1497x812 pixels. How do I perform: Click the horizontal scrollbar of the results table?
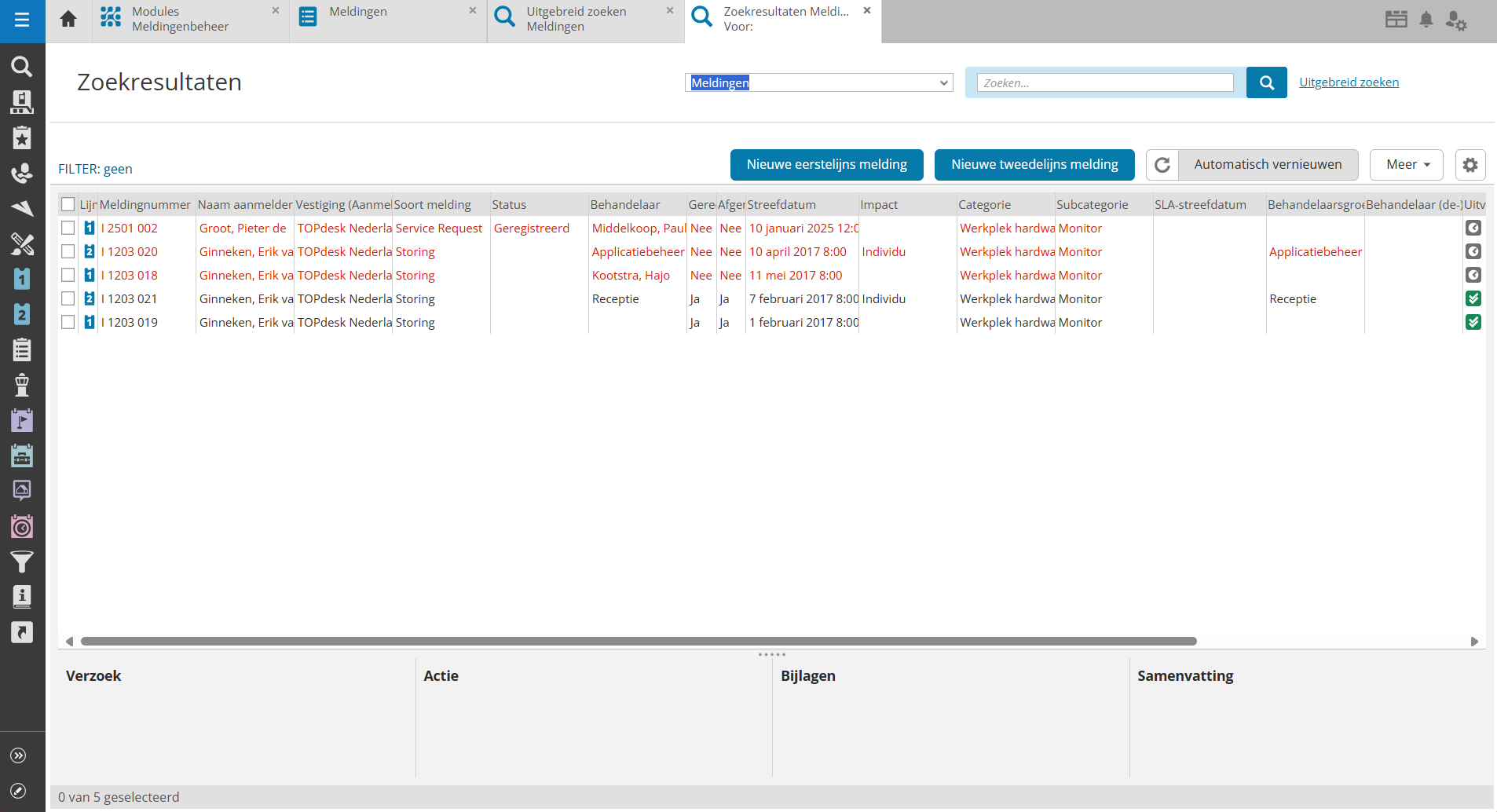pos(638,642)
